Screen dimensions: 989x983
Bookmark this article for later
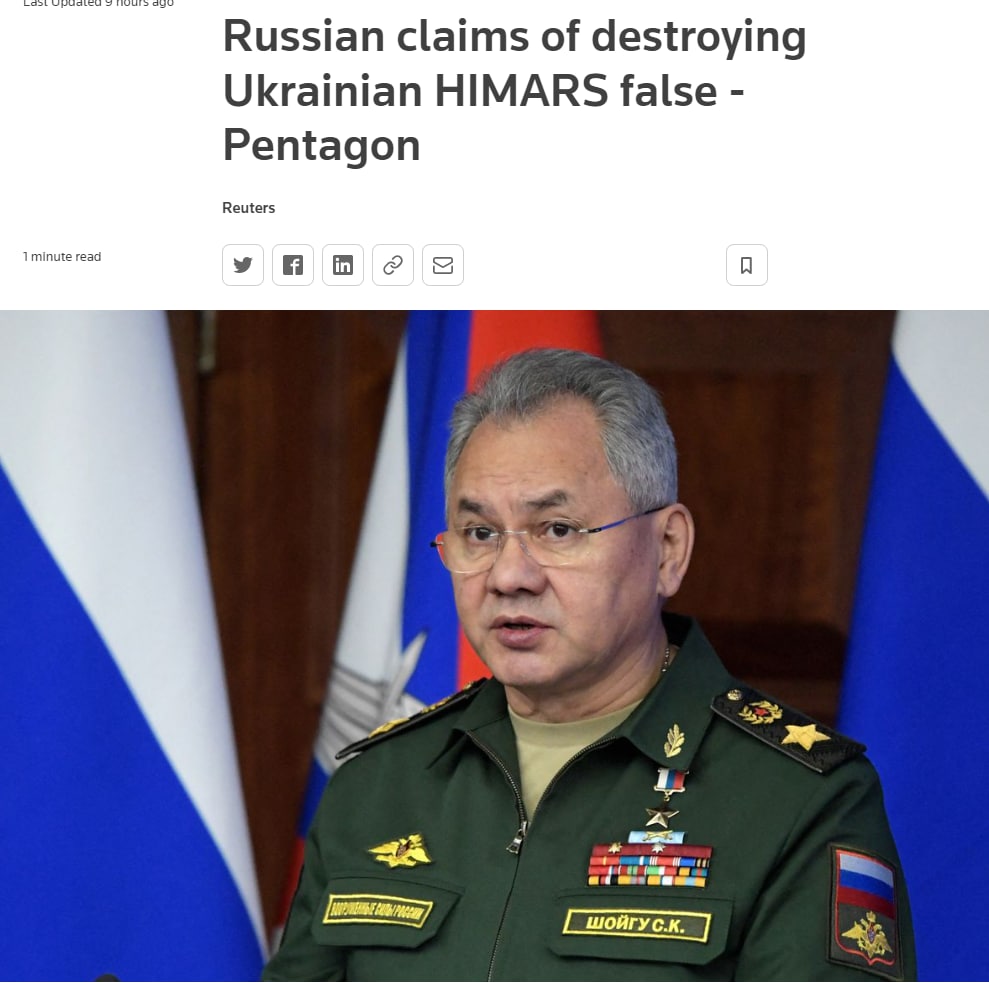747,265
